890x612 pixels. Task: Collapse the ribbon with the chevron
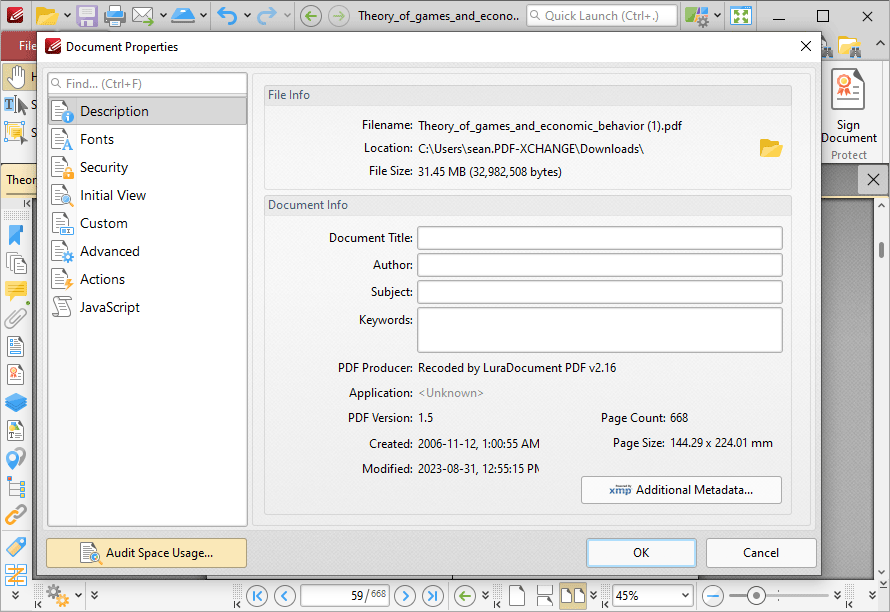tap(879, 43)
